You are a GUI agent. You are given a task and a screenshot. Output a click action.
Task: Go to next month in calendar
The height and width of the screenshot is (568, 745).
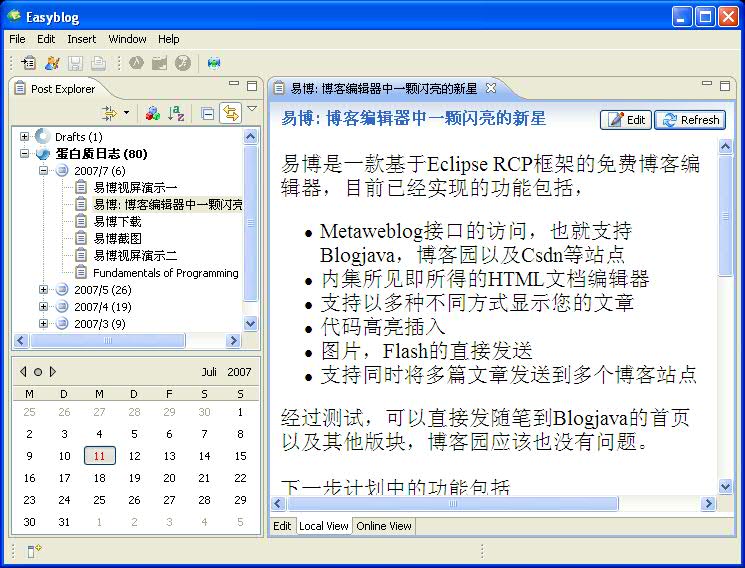click(53, 372)
